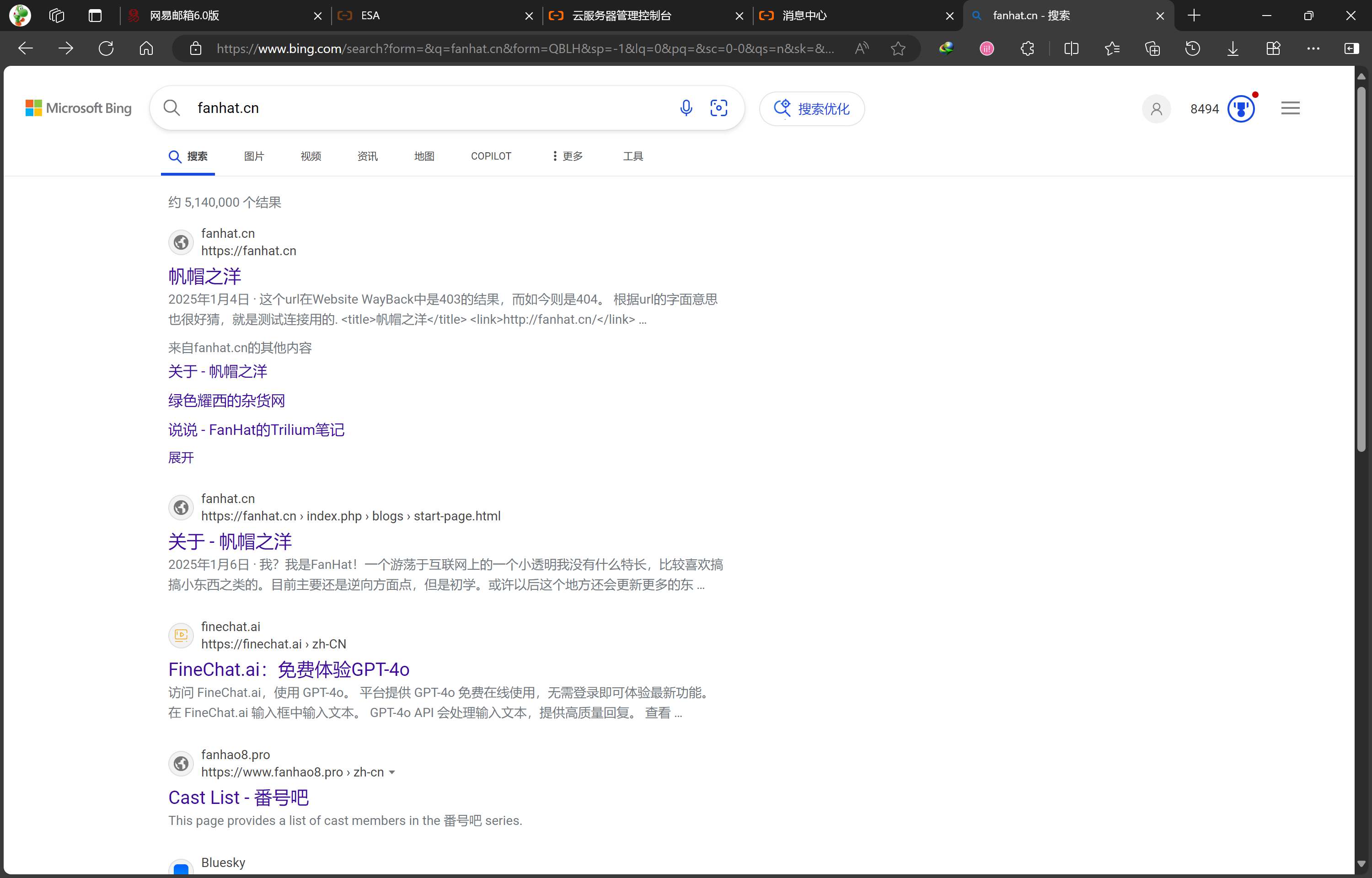Select the 视频 search category

pos(311,156)
